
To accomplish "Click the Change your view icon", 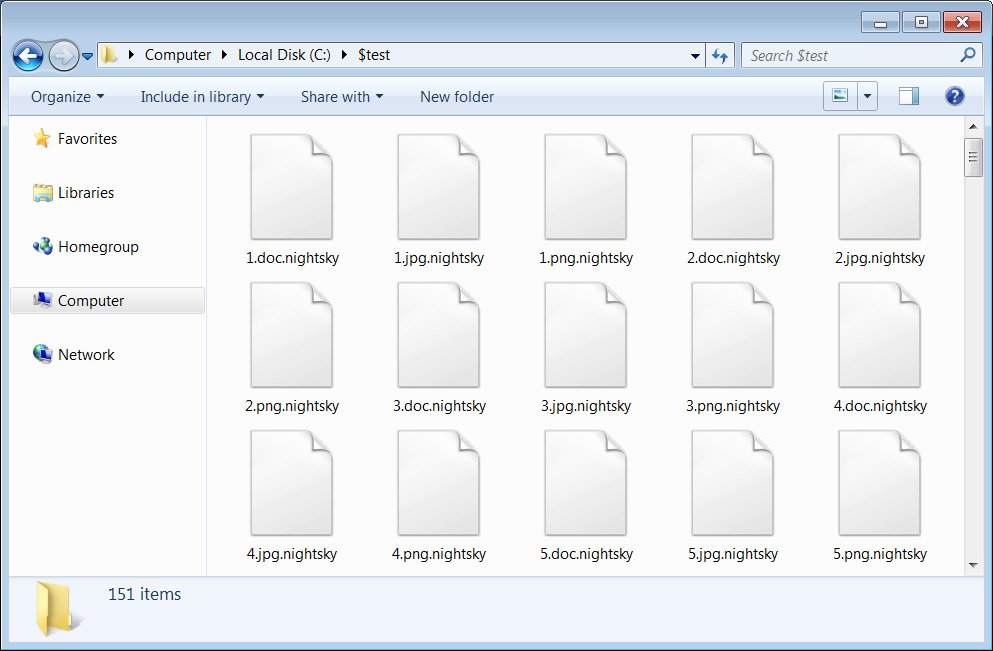I will pos(840,96).
